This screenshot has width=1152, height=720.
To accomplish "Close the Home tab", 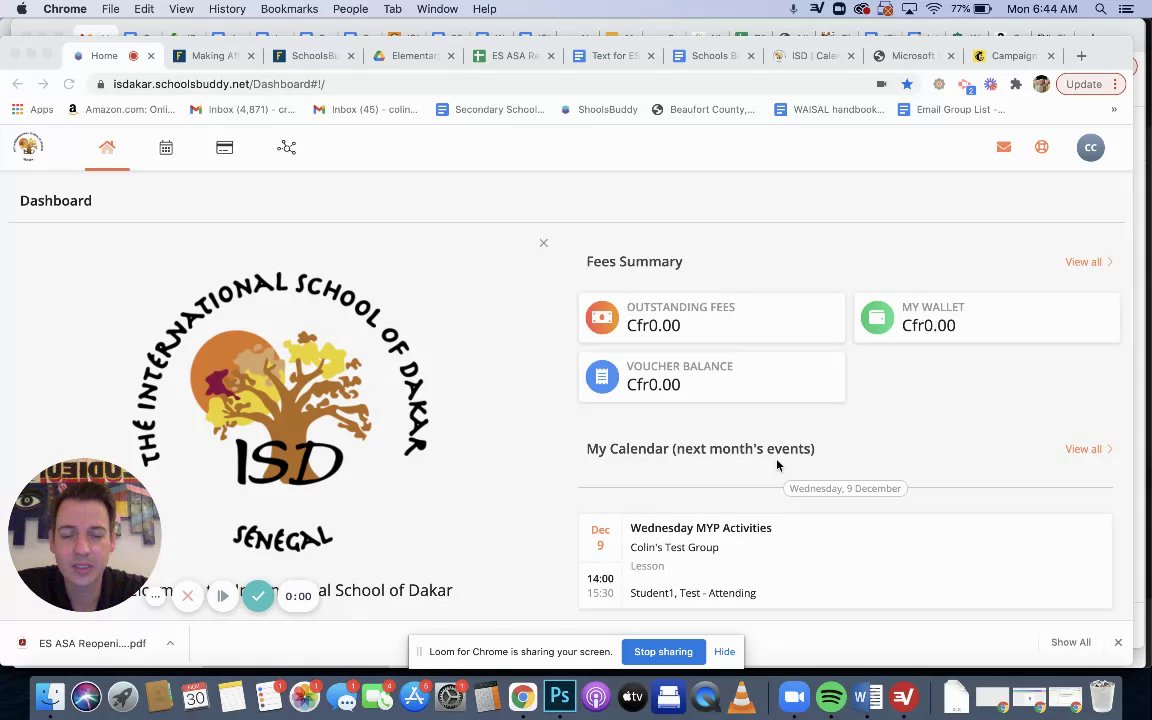I will 151,56.
